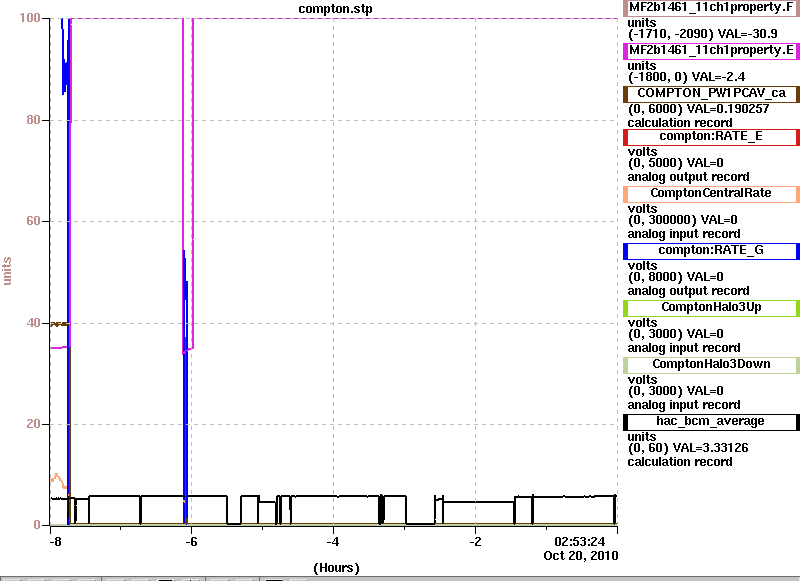
Task: Select the red compton:RATE_E legend entry
Action: [711, 137]
